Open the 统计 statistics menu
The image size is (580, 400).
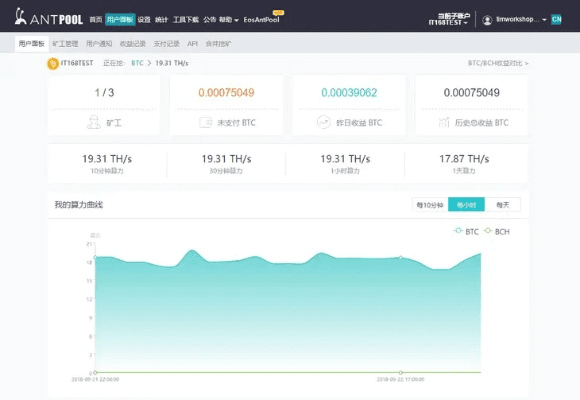(x=161, y=19)
